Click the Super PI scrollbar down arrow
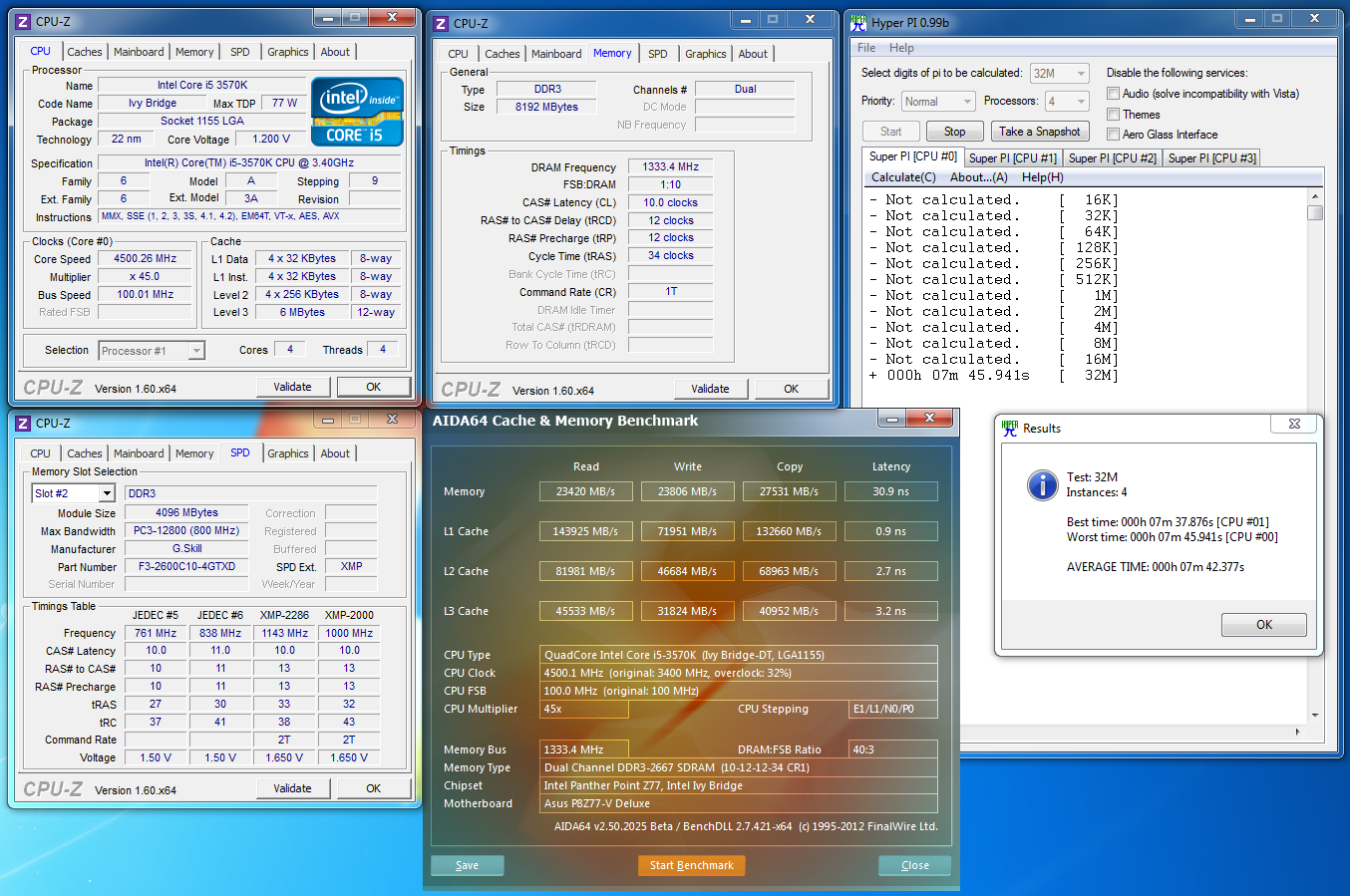Image resolution: width=1350 pixels, height=896 pixels. [x=1315, y=715]
